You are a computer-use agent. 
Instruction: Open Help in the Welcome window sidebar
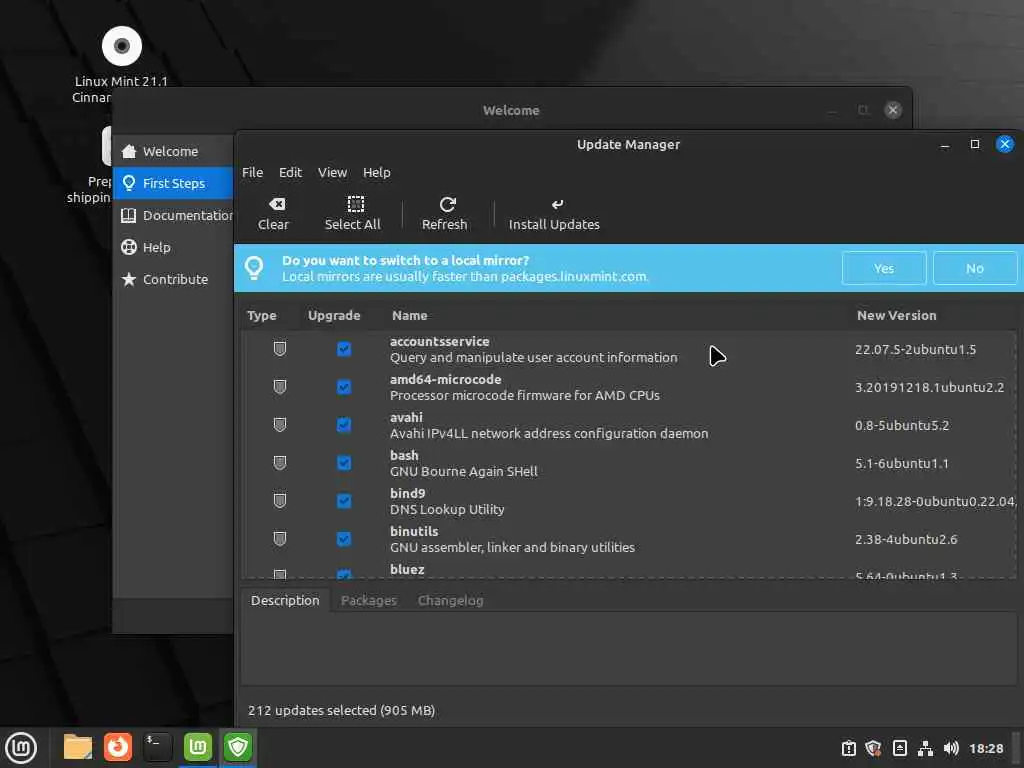[x=173, y=247]
